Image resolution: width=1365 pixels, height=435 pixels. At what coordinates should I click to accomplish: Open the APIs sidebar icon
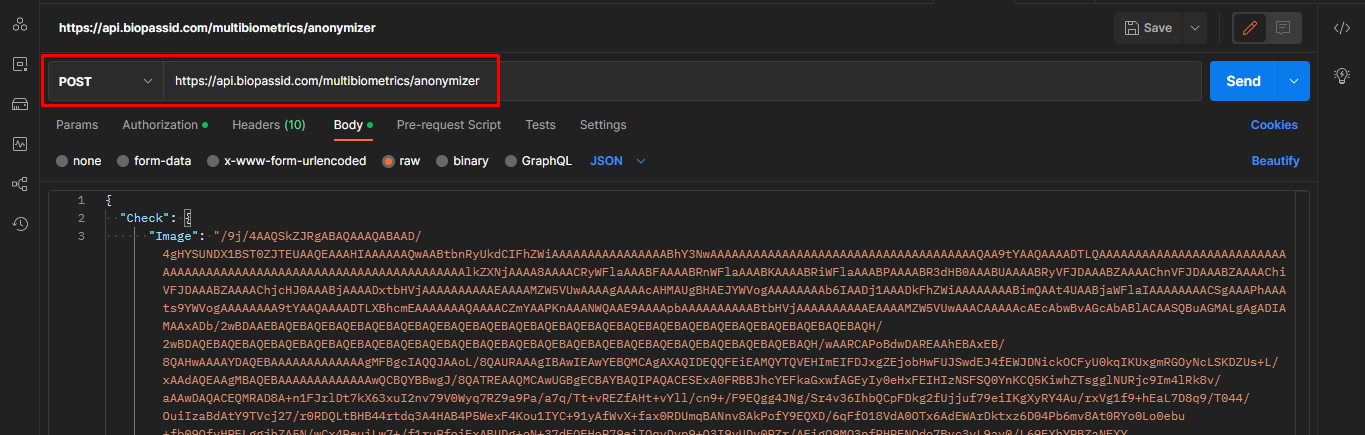[x=19, y=64]
